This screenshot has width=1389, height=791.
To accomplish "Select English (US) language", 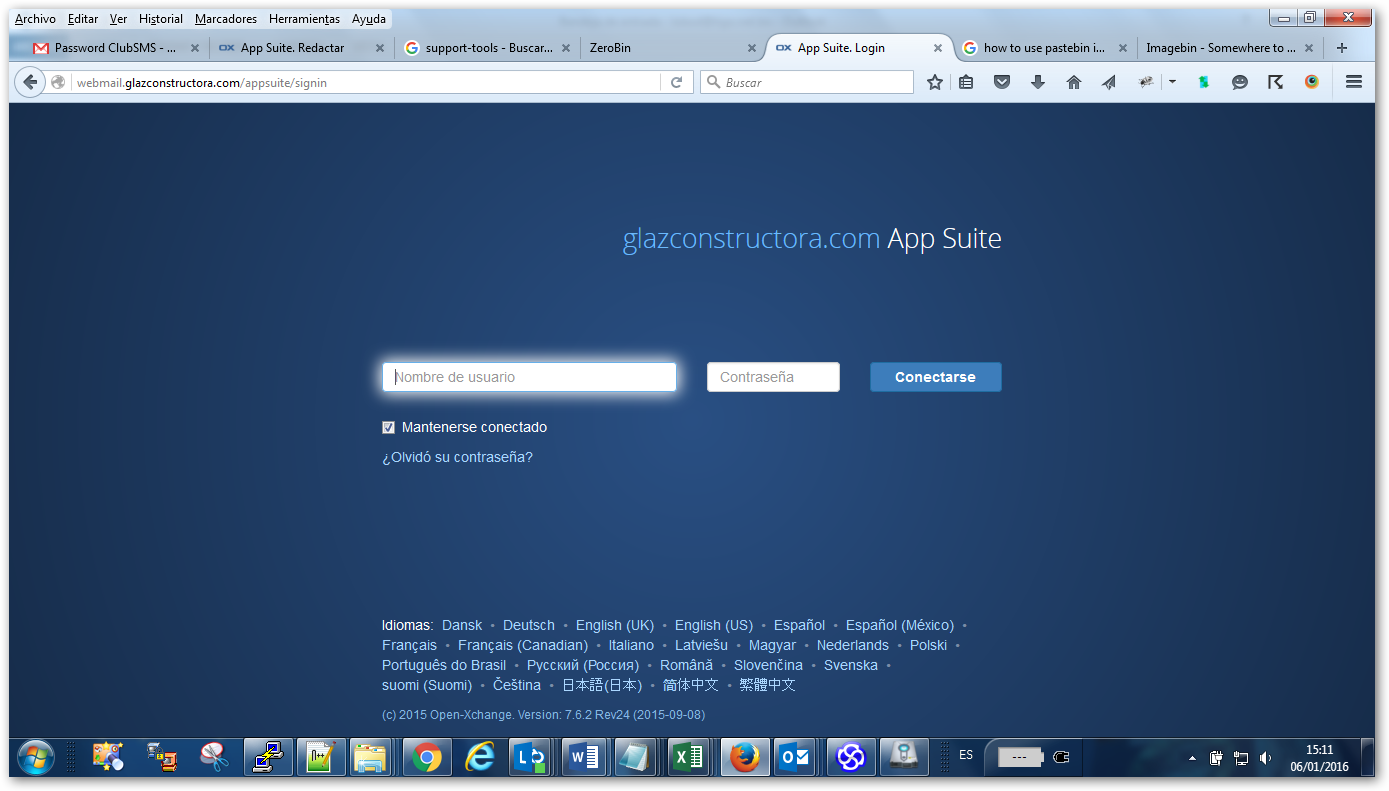I will tap(714, 625).
